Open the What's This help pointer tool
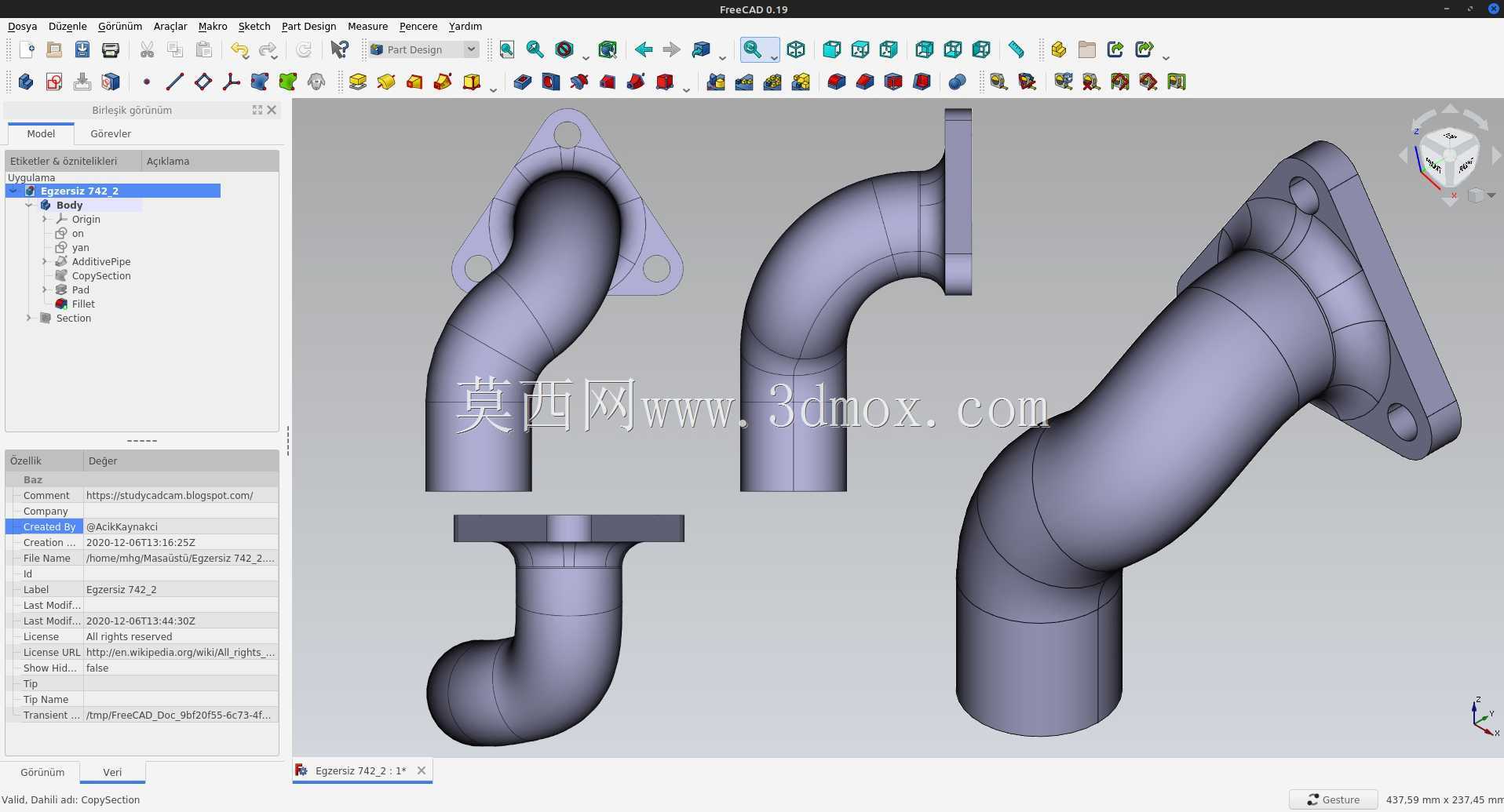 [339, 49]
